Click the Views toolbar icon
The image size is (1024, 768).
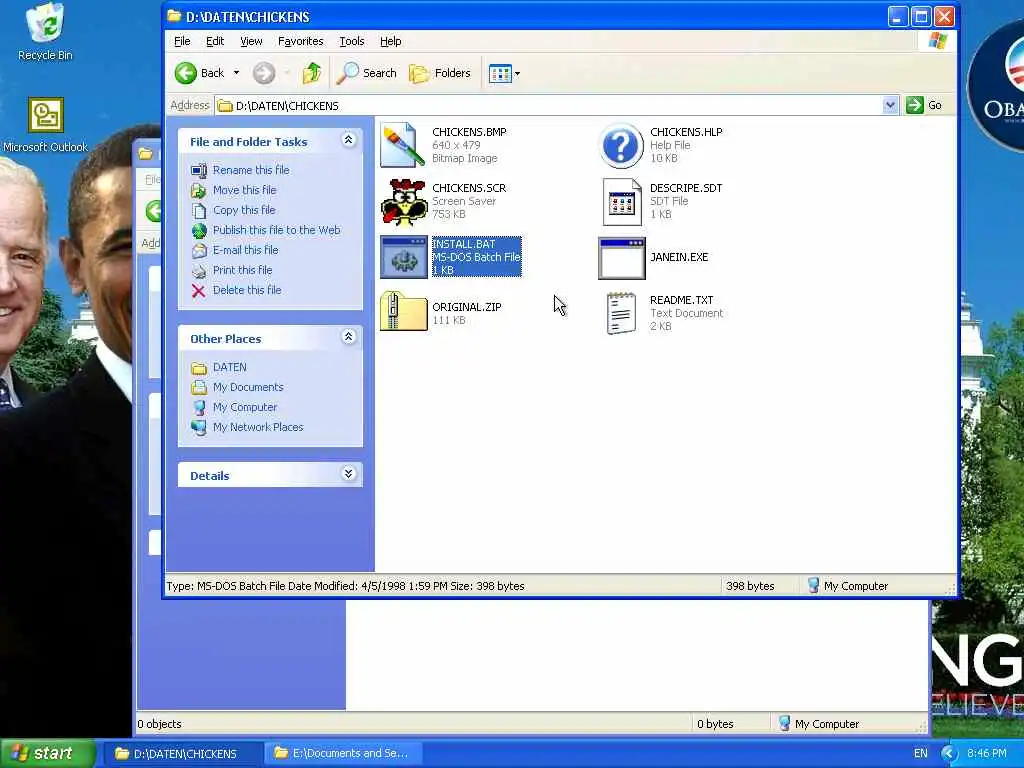pyautogui.click(x=500, y=73)
